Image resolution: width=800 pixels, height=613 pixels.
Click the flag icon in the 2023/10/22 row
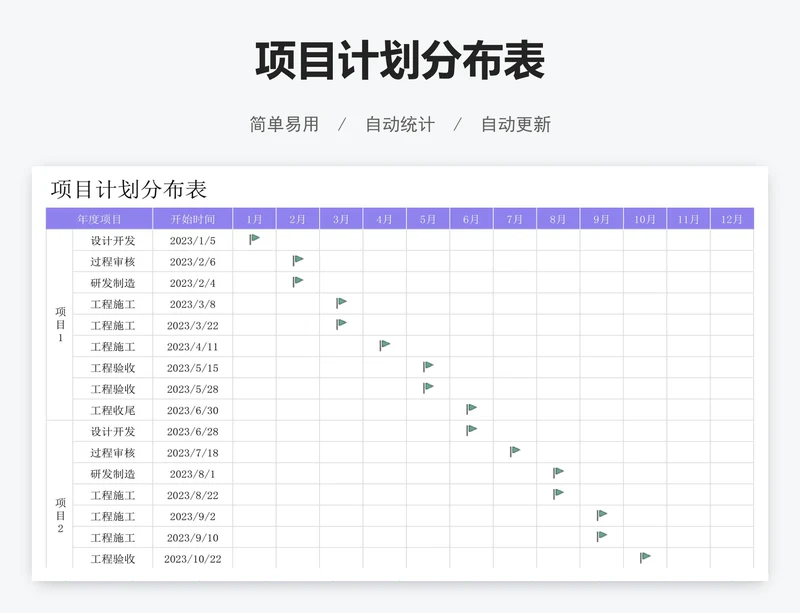[x=645, y=557]
